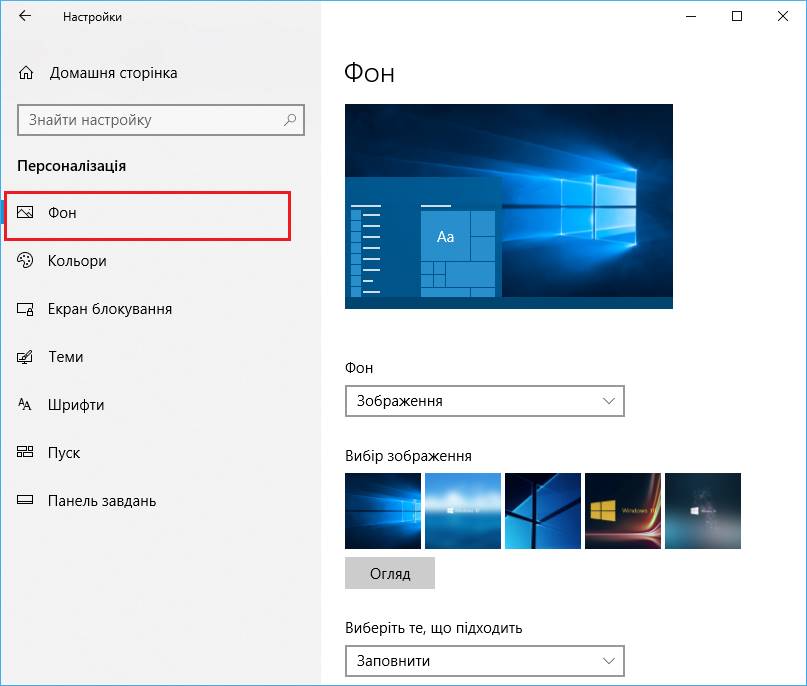The image size is (807, 686).
Task: Choose the blue underwater wallpaper thumbnail
Action: point(463,511)
